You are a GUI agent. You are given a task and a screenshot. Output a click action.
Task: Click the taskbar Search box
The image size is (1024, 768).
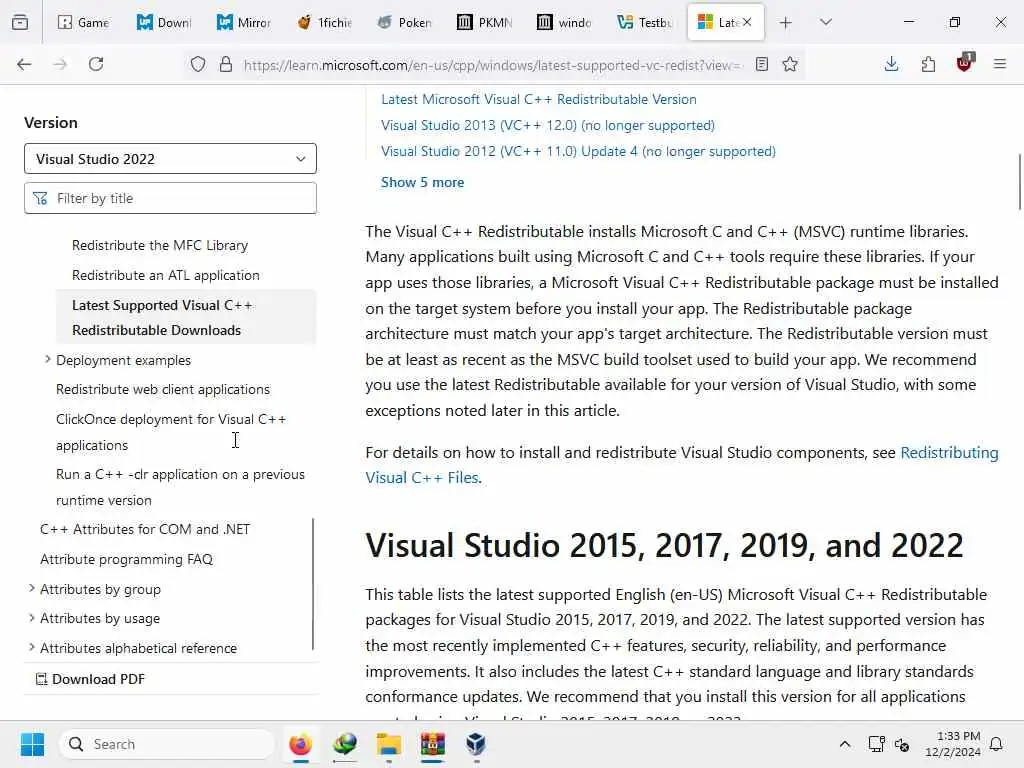pos(167,744)
